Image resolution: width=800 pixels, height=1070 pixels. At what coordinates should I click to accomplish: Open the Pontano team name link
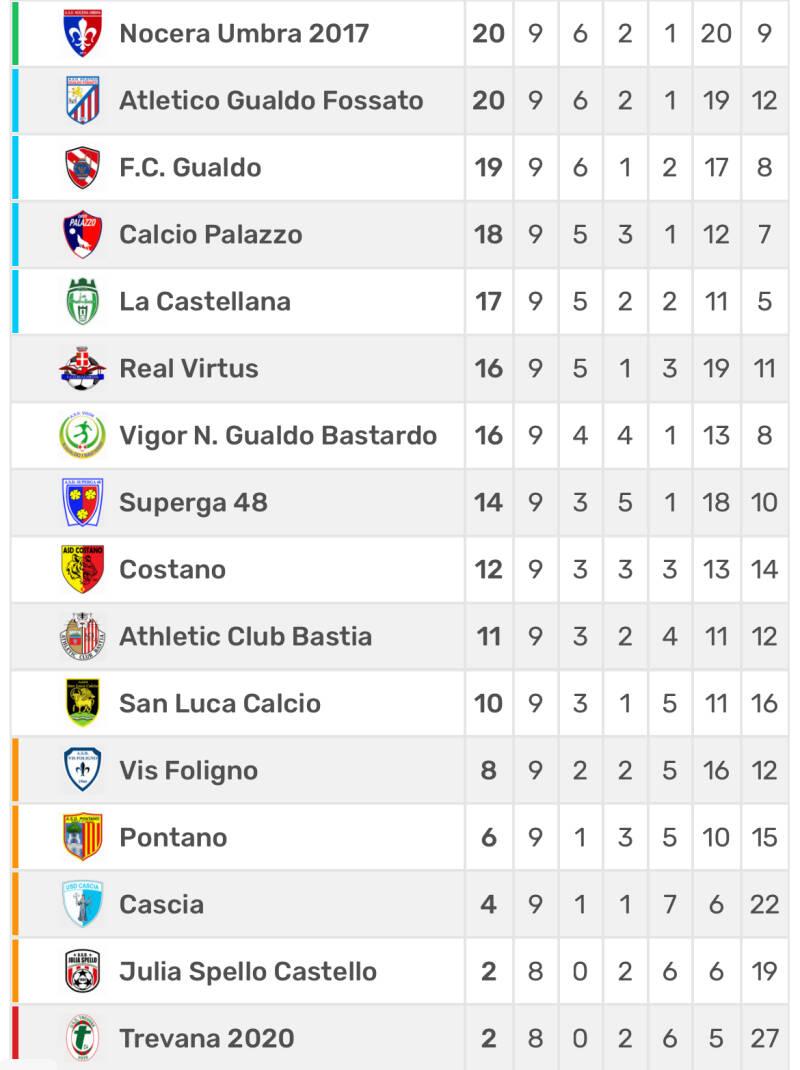point(173,837)
